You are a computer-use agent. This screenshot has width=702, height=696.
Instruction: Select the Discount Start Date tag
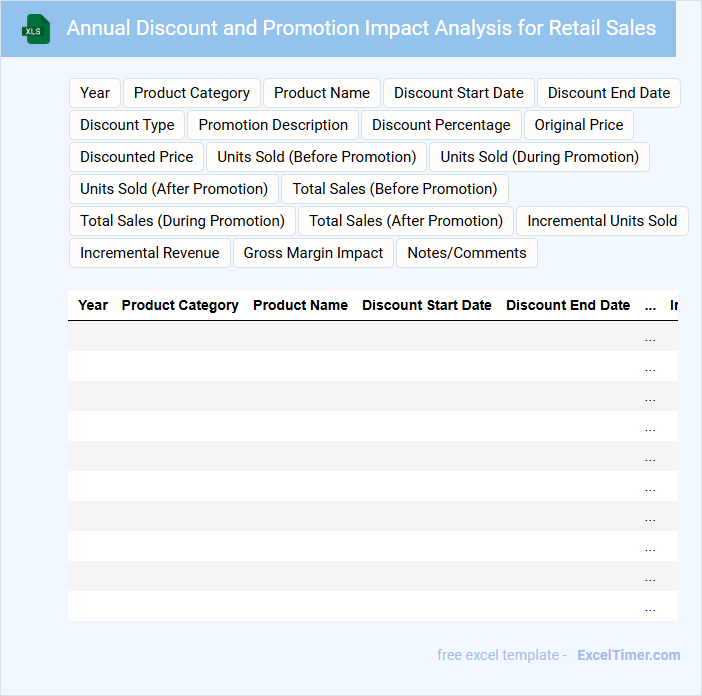pyautogui.click(x=458, y=93)
